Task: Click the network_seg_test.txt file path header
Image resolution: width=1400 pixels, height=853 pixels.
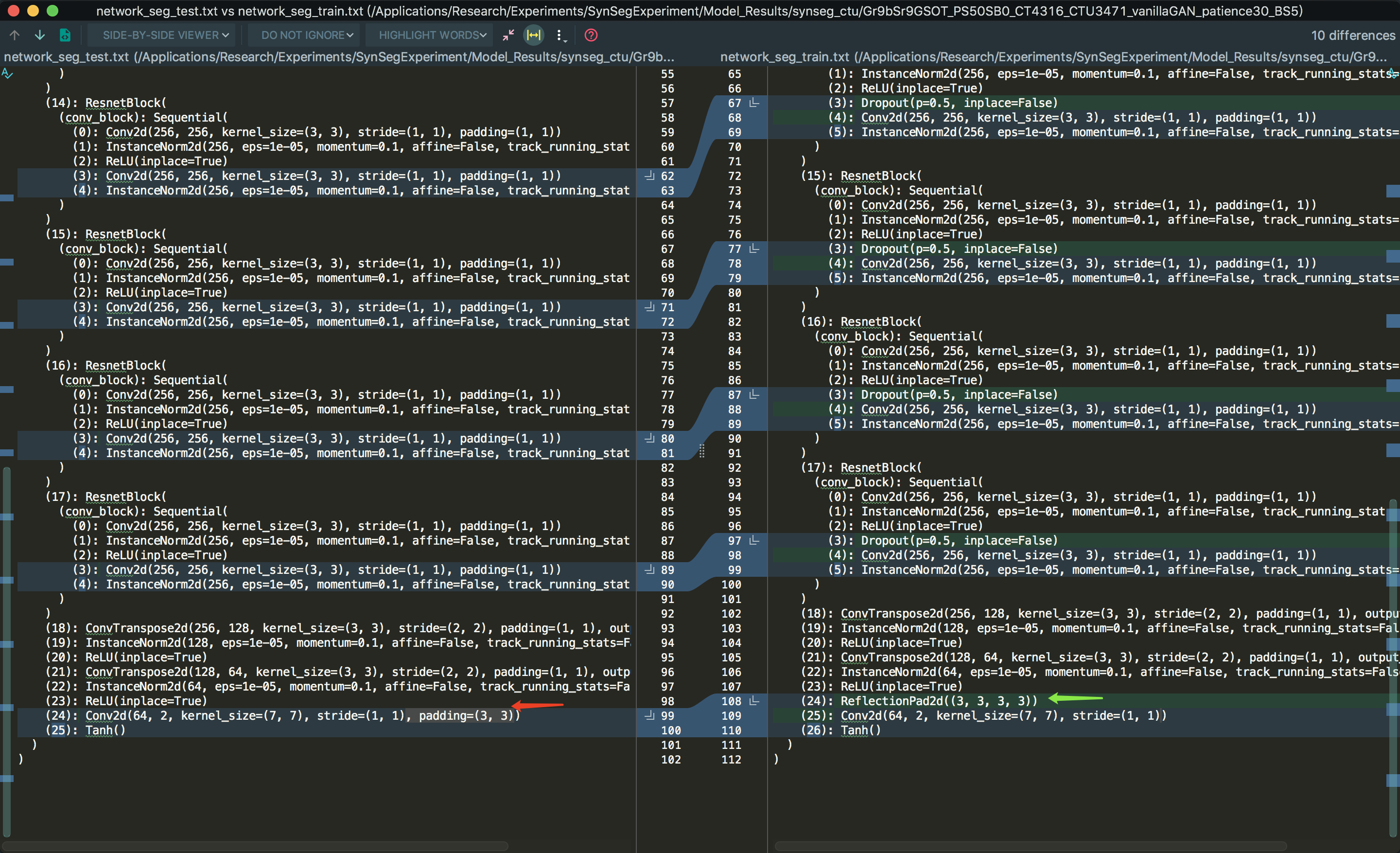Action: 339,57
